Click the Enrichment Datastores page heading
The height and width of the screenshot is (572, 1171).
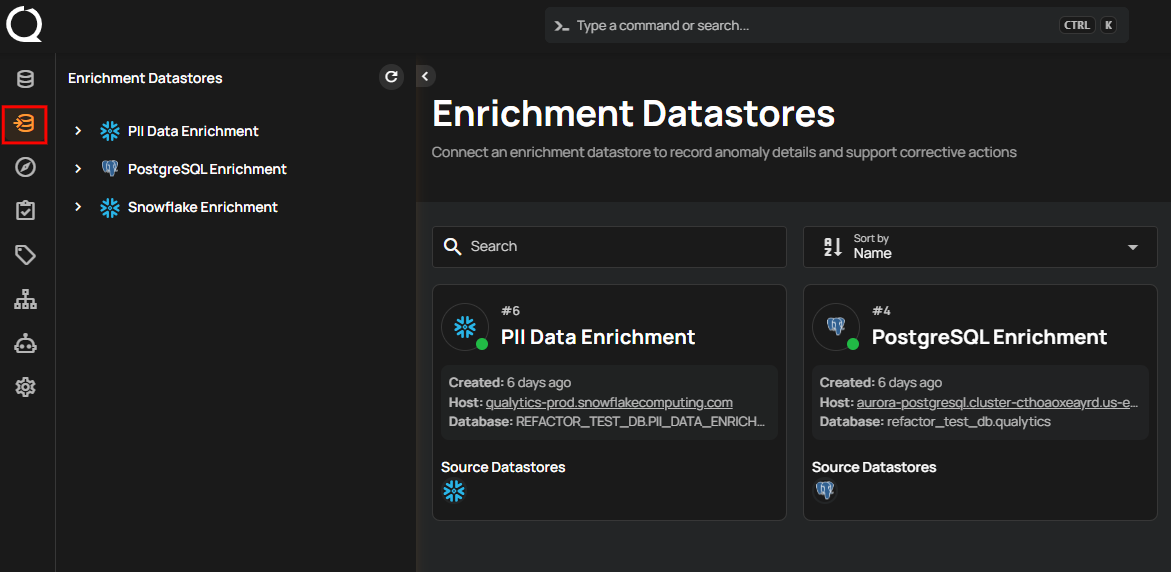(x=633, y=114)
